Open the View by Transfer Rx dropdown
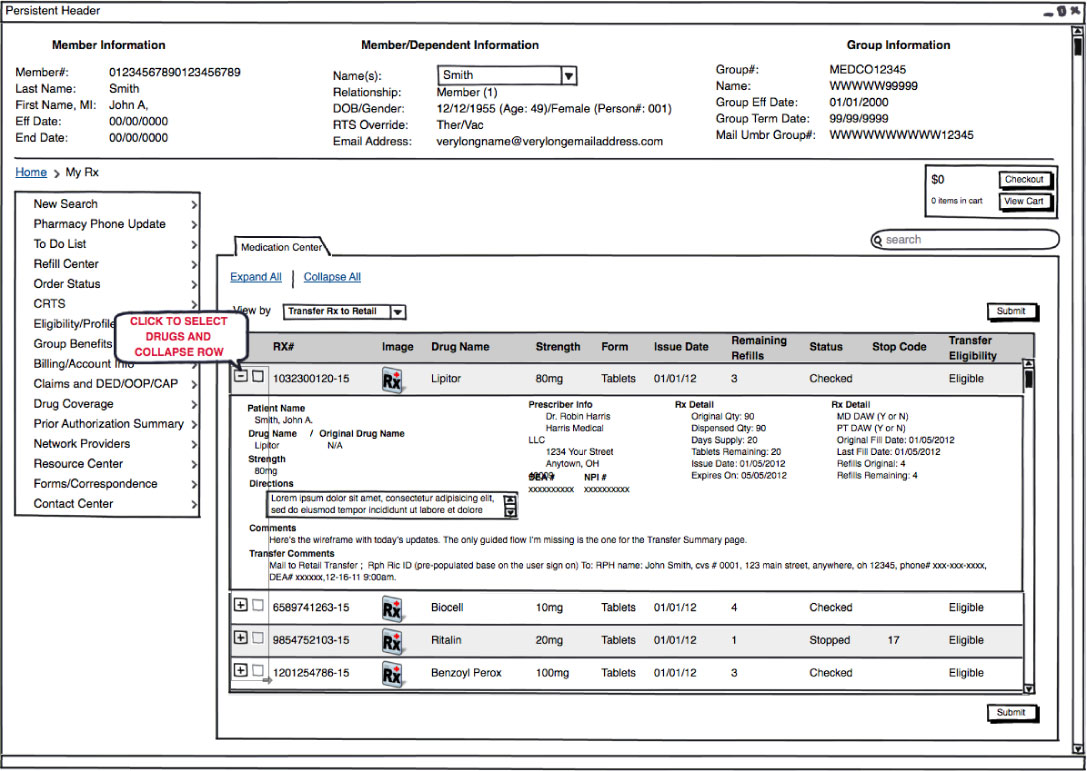The image size is (1087, 771). pos(345,312)
